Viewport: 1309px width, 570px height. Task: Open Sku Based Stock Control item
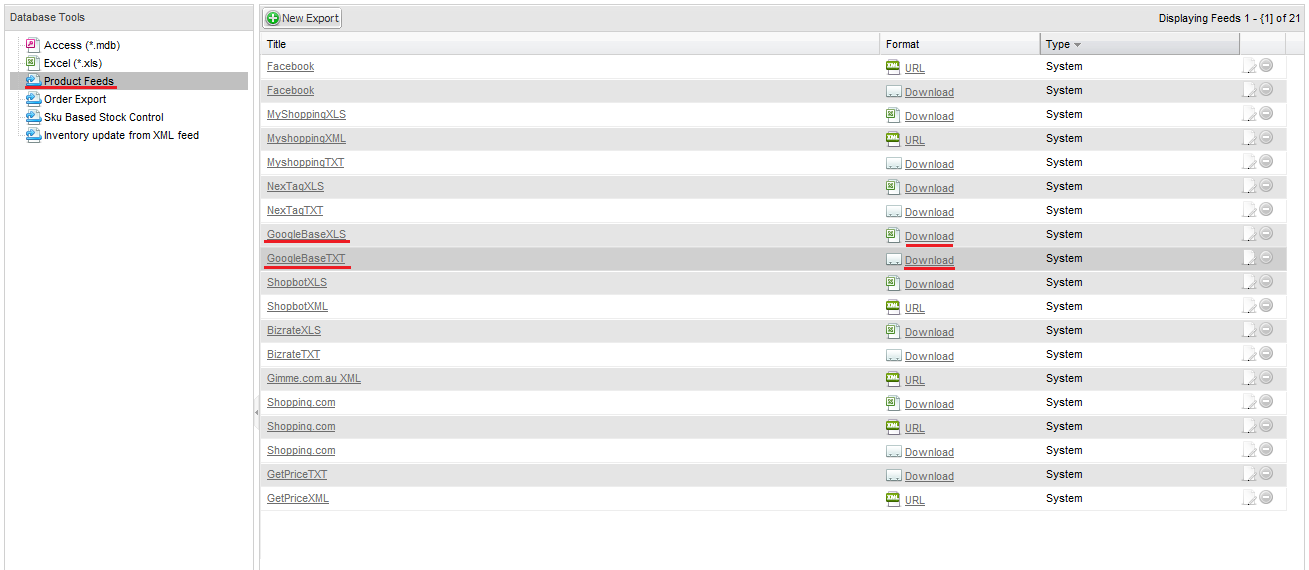pyautogui.click(x=103, y=117)
